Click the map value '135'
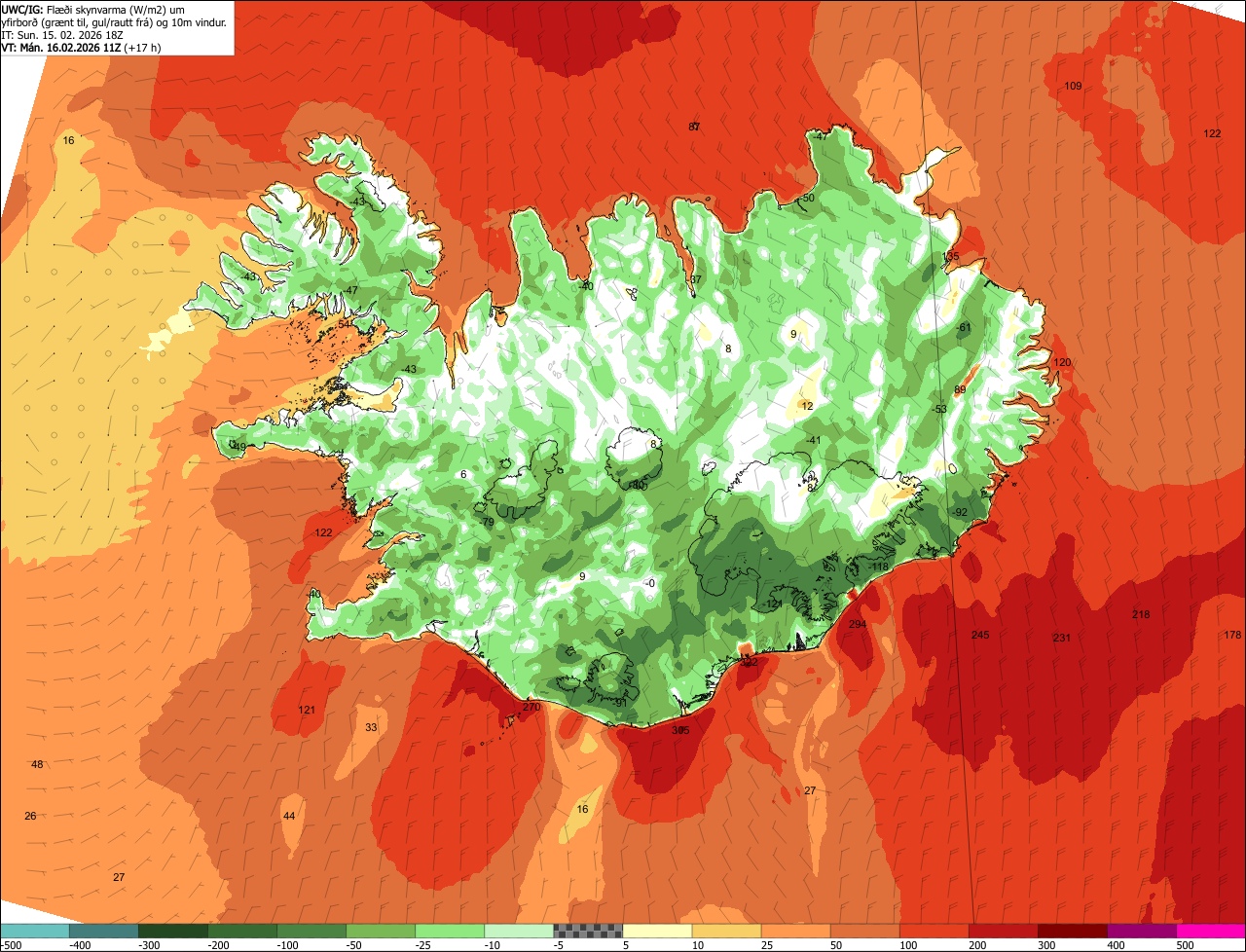 951,257
